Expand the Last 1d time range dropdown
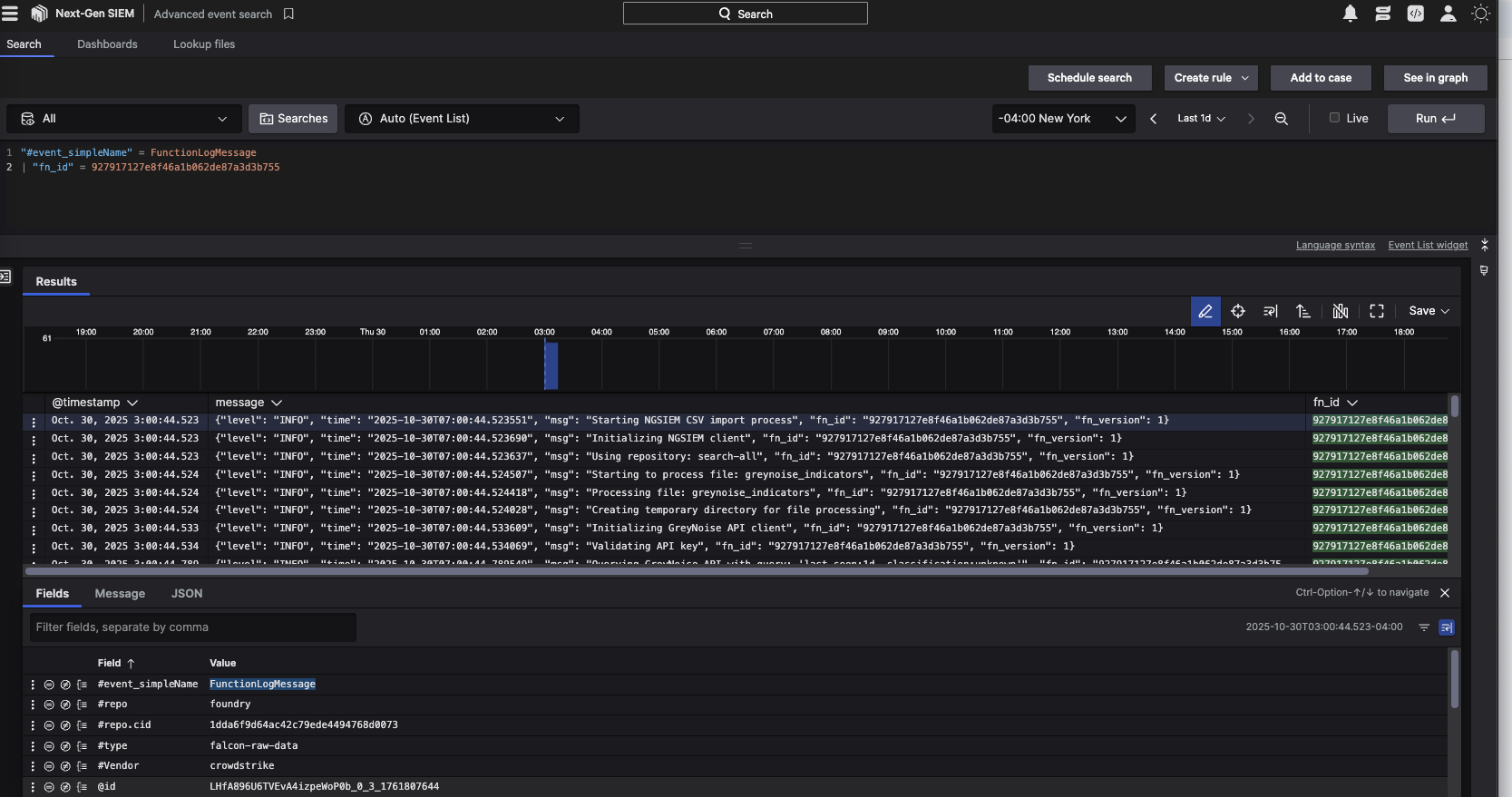Viewport: 1512px width, 797px height. pos(1201,119)
